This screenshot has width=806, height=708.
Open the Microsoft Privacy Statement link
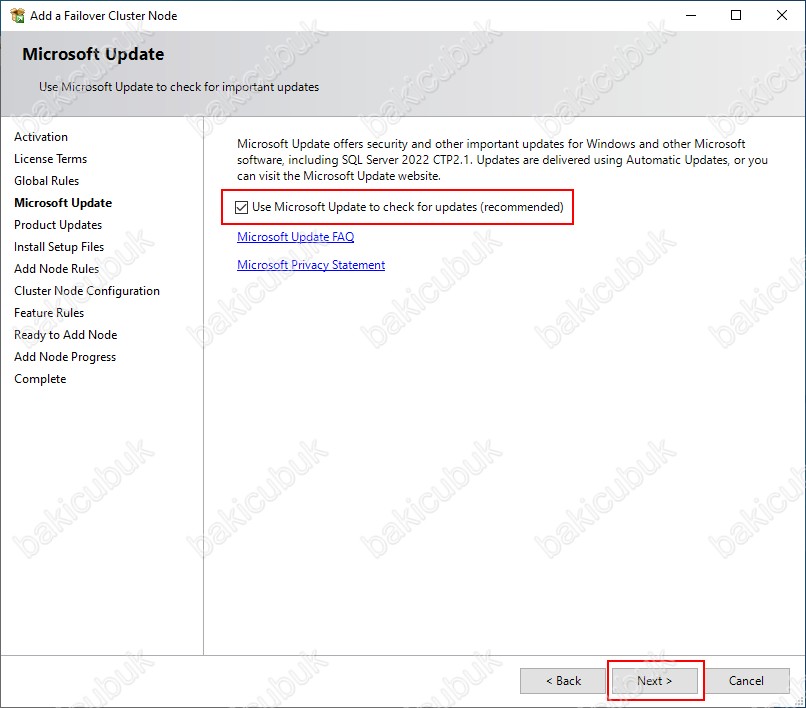click(311, 265)
